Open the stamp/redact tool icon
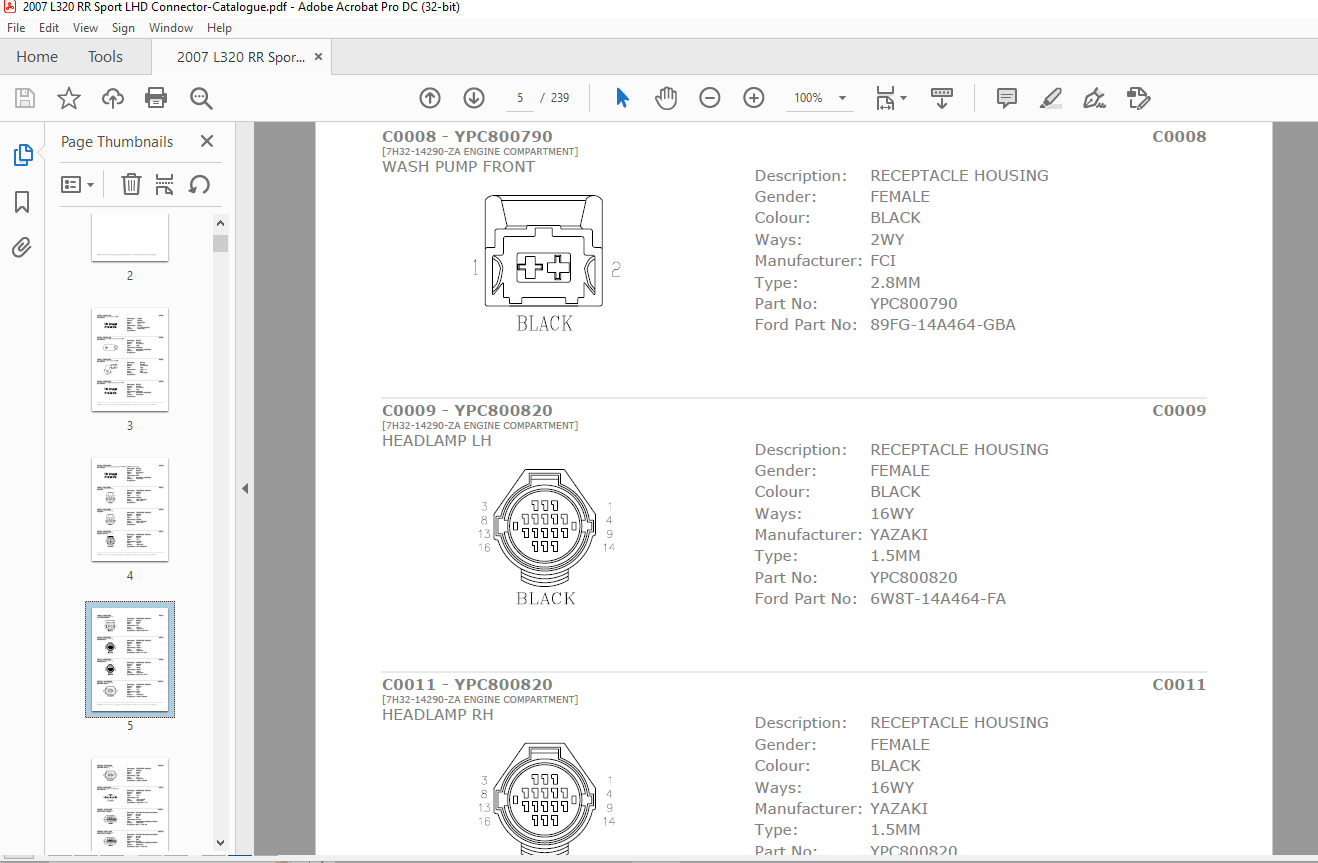The image size is (1318, 863). point(1138,98)
